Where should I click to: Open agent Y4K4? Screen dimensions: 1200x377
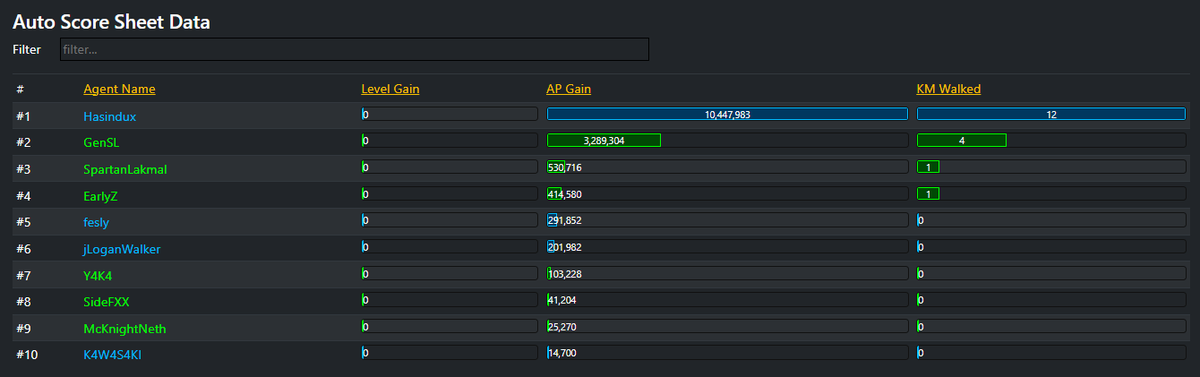click(99, 275)
